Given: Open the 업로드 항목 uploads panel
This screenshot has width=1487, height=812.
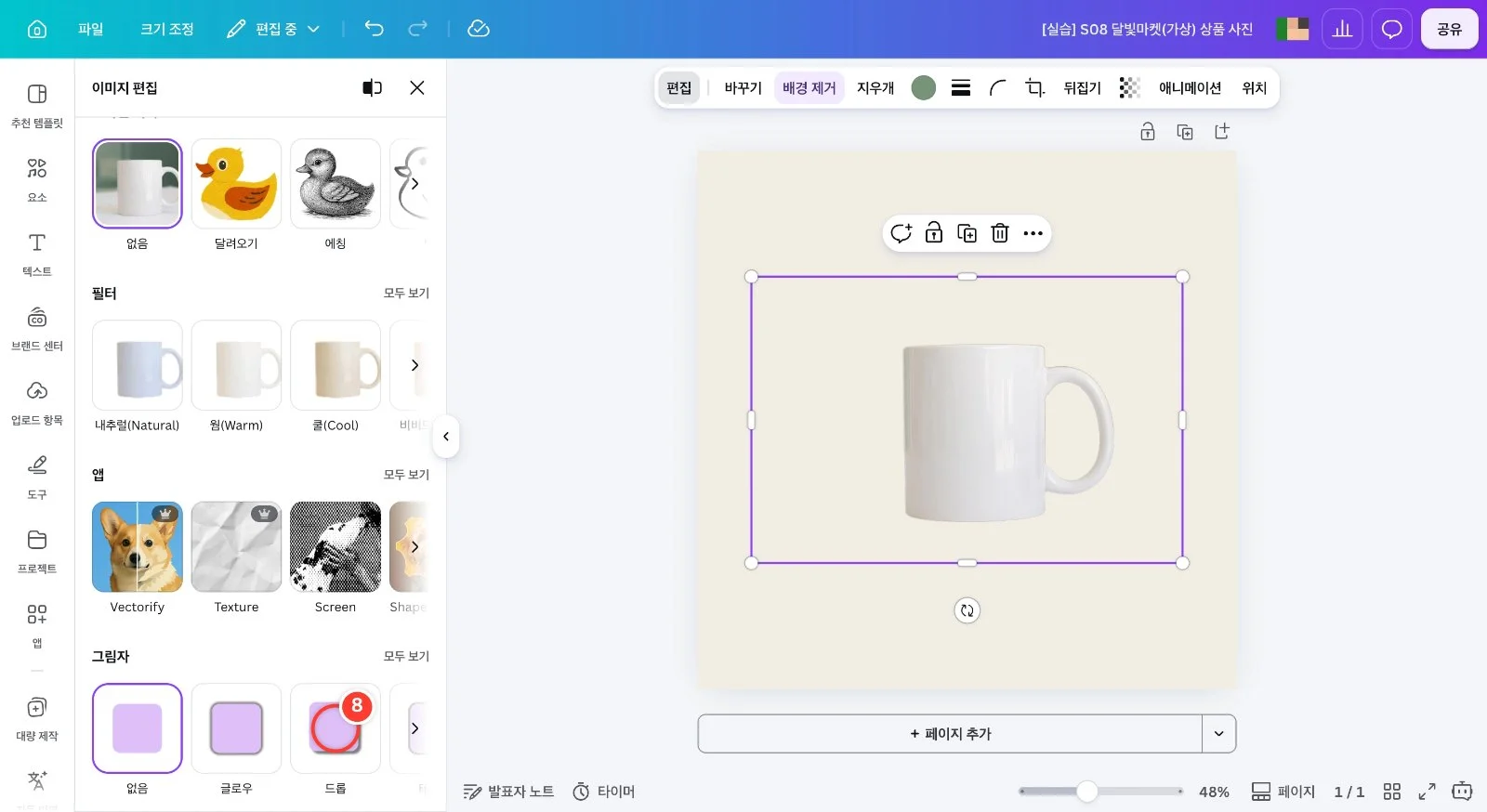Looking at the screenshot, I should (x=37, y=402).
